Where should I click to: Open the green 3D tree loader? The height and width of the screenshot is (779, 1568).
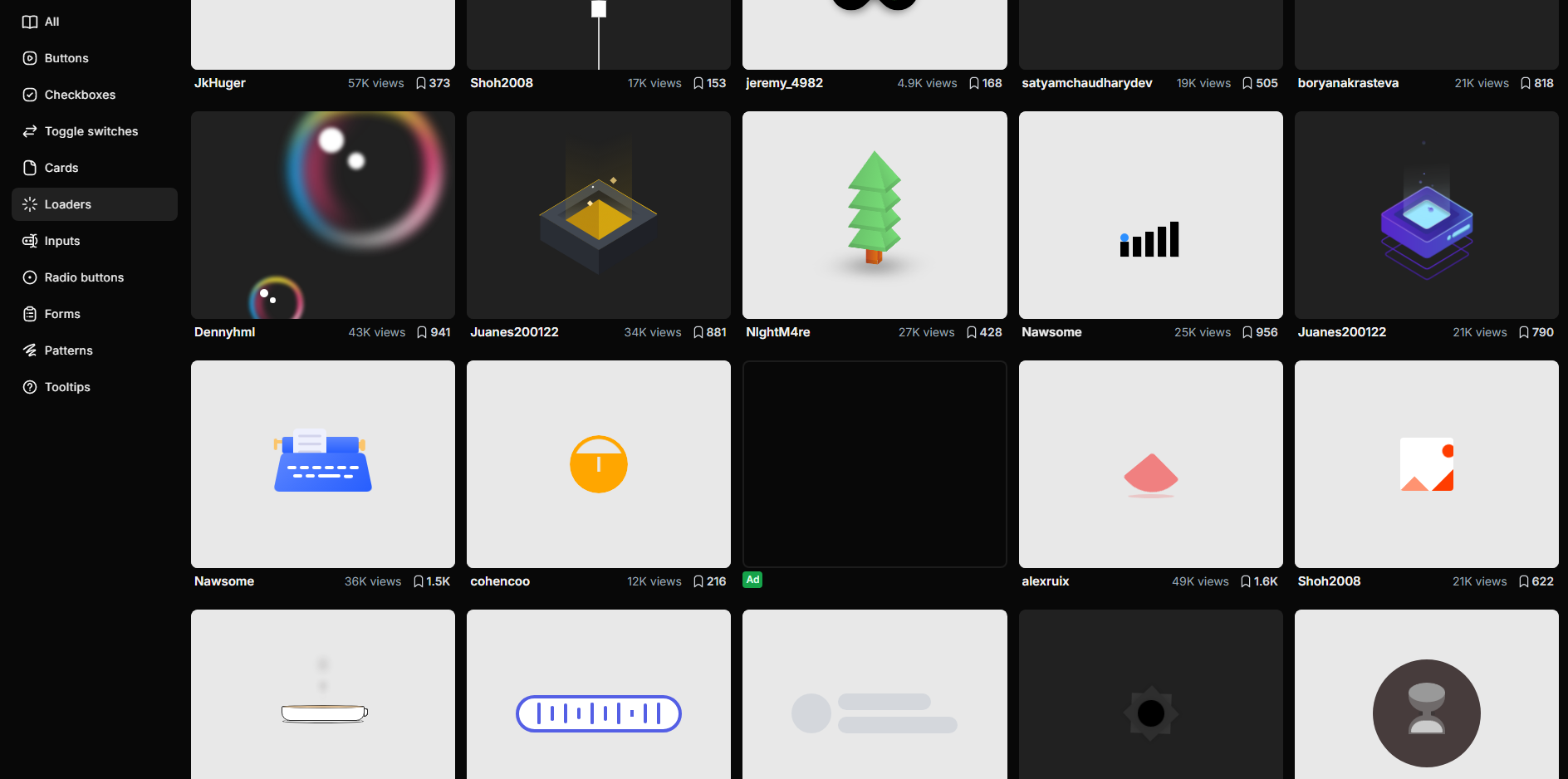tap(874, 215)
